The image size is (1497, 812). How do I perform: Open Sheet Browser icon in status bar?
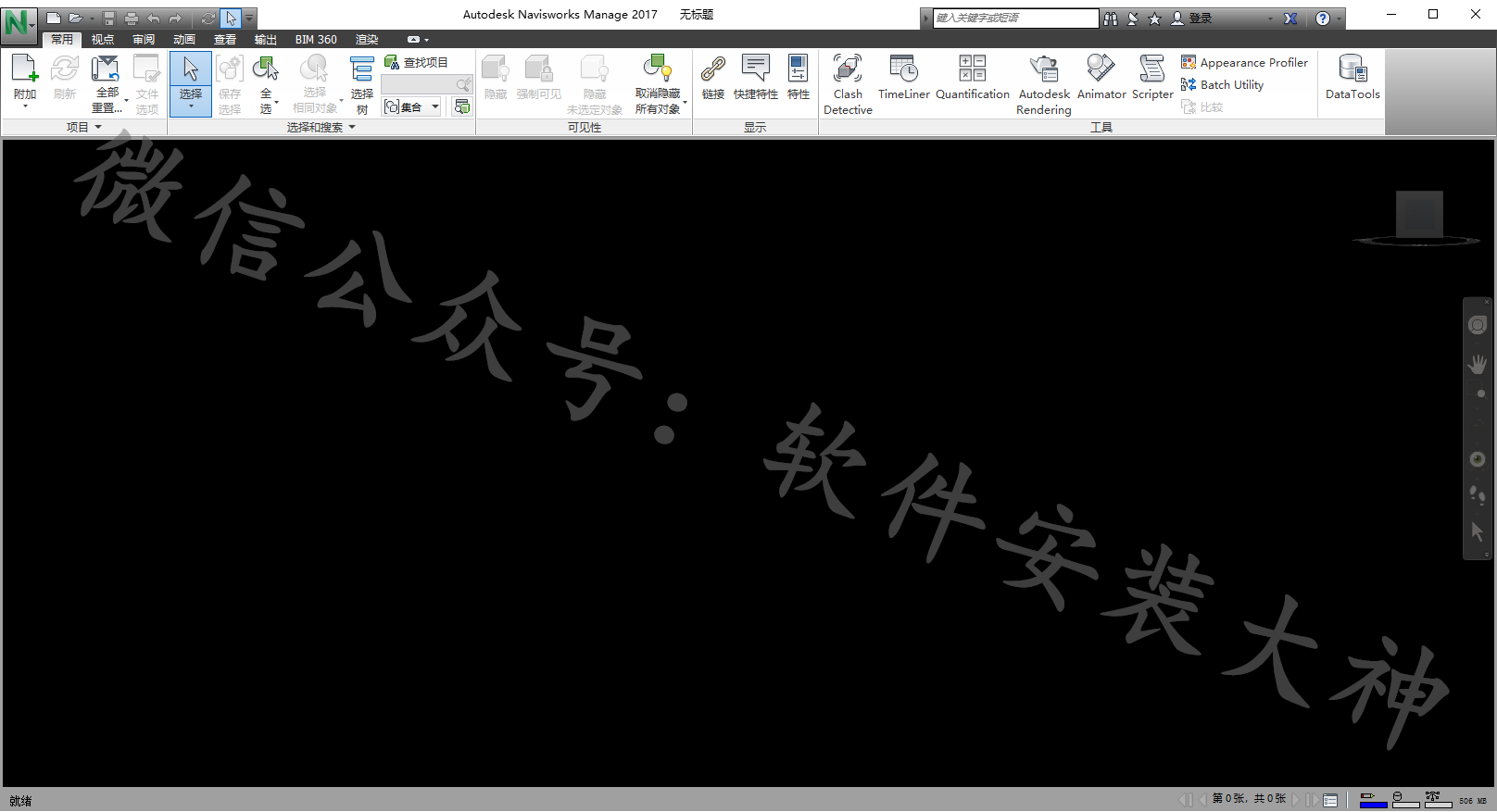tap(1330, 800)
